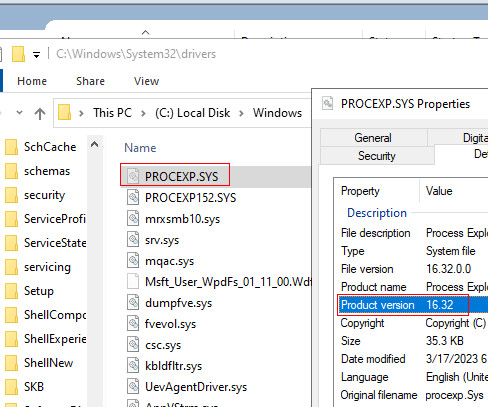Select the dumpfve.sys file icon

click(x=133, y=302)
